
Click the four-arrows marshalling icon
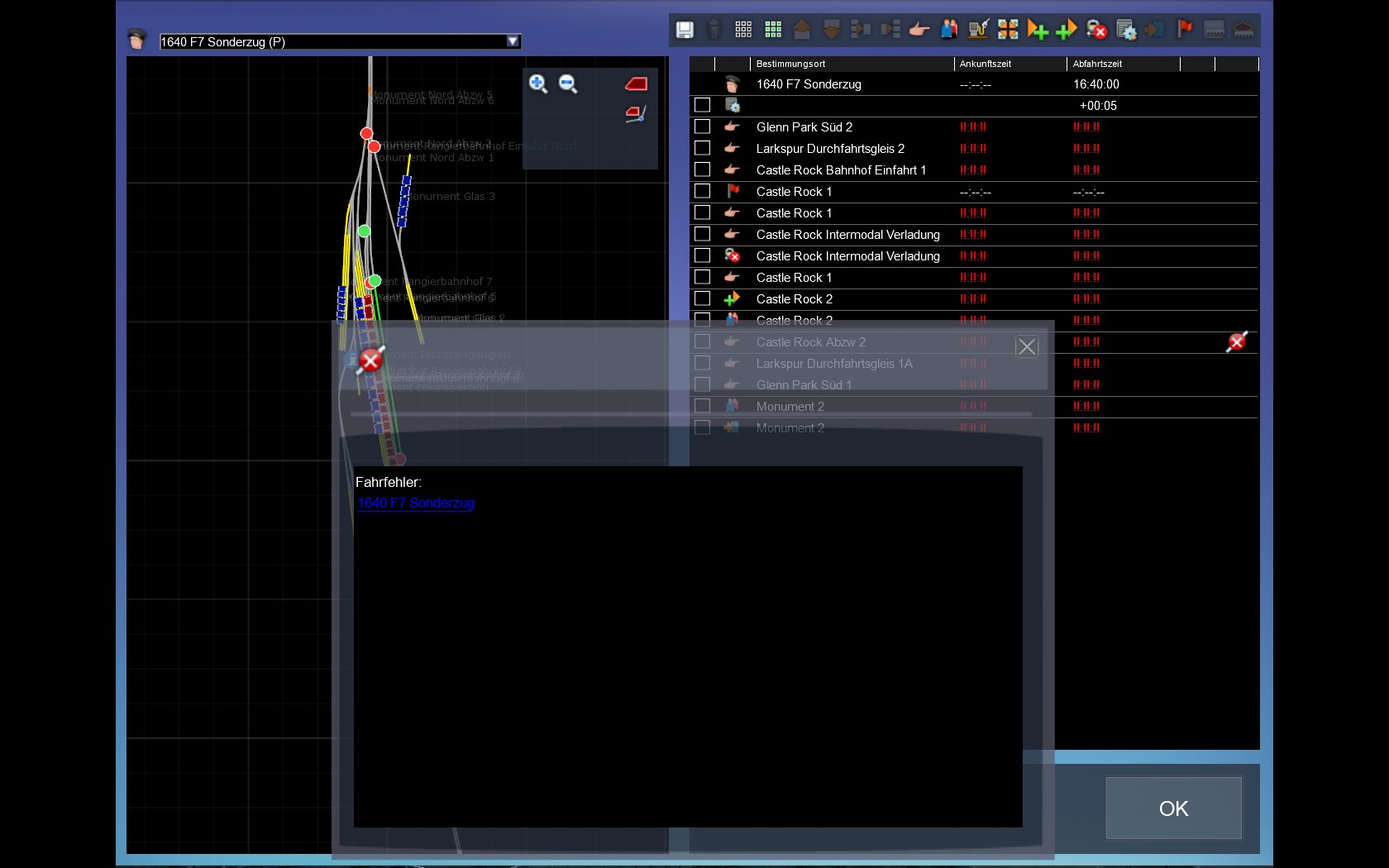[1008, 30]
